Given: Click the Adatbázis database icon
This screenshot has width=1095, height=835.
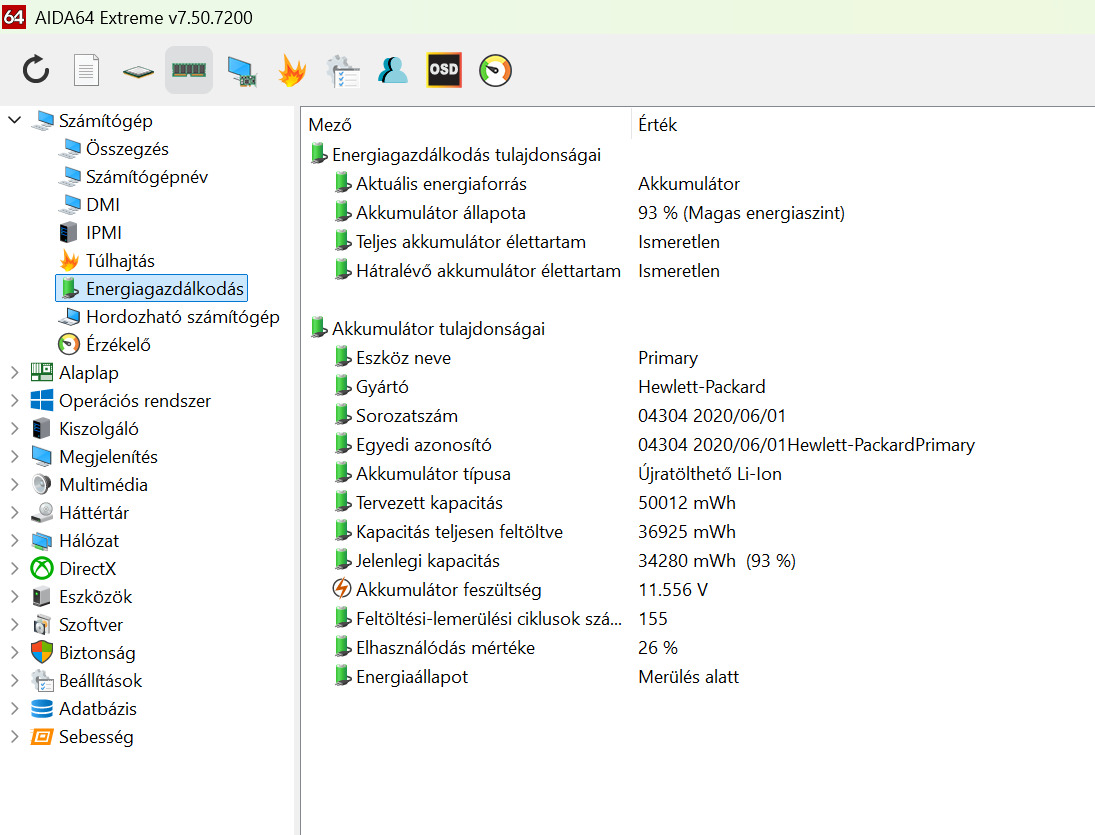Looking at the screenshot, I should 42,709.
